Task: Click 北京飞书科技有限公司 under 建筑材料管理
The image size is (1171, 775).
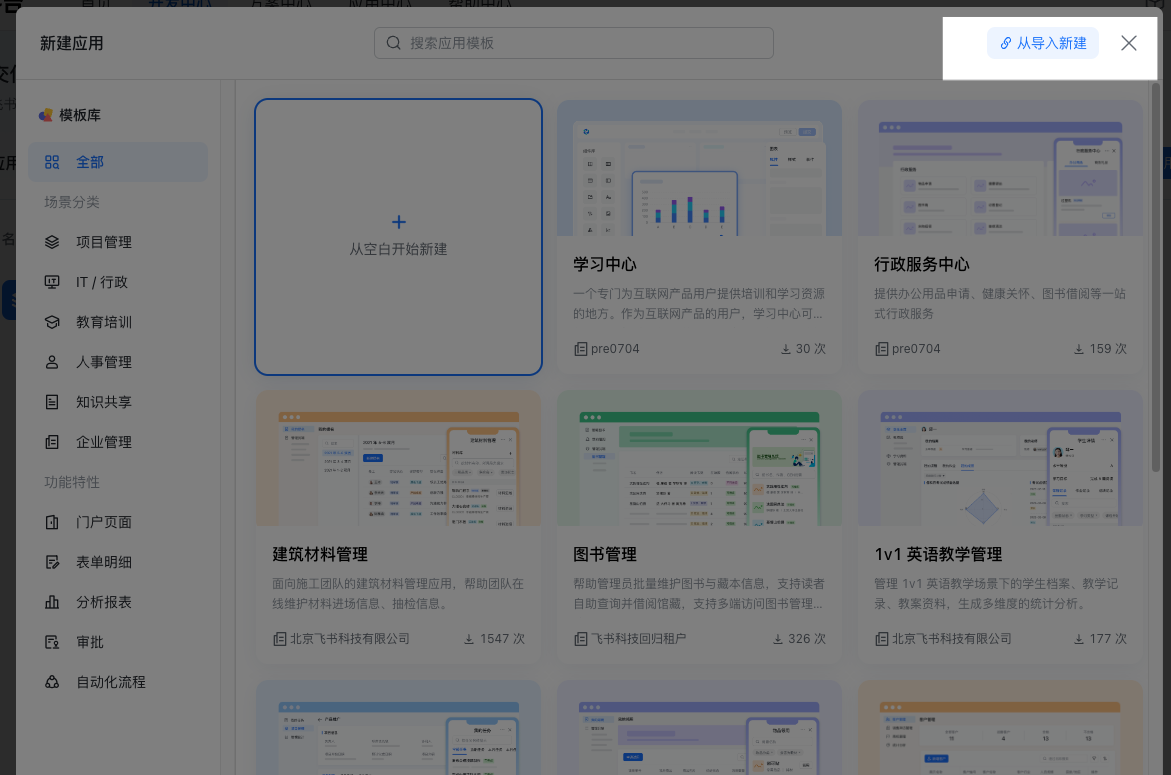Action: click(350, 639)
